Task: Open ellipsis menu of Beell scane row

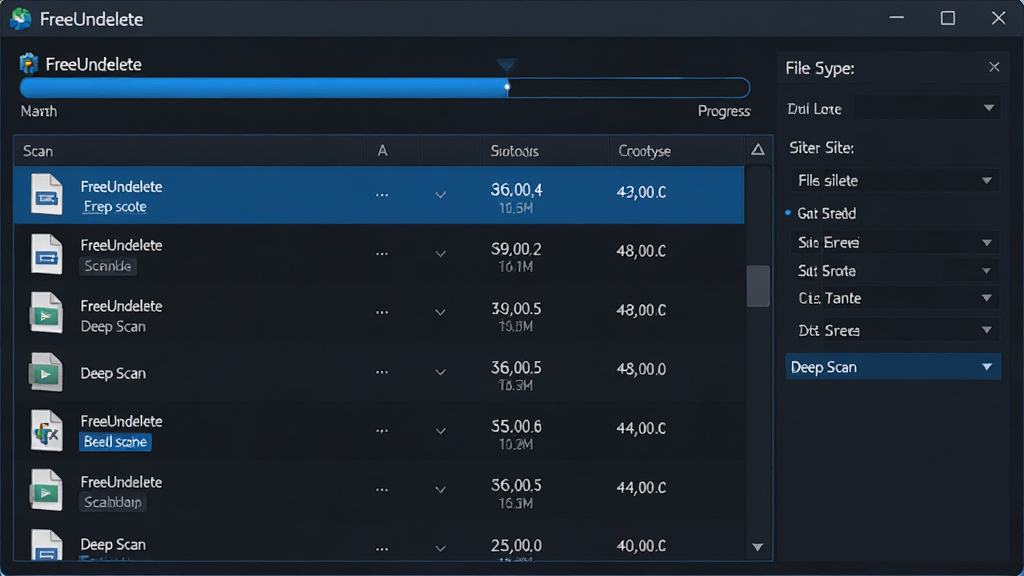Action: click(x=382, y=430)
